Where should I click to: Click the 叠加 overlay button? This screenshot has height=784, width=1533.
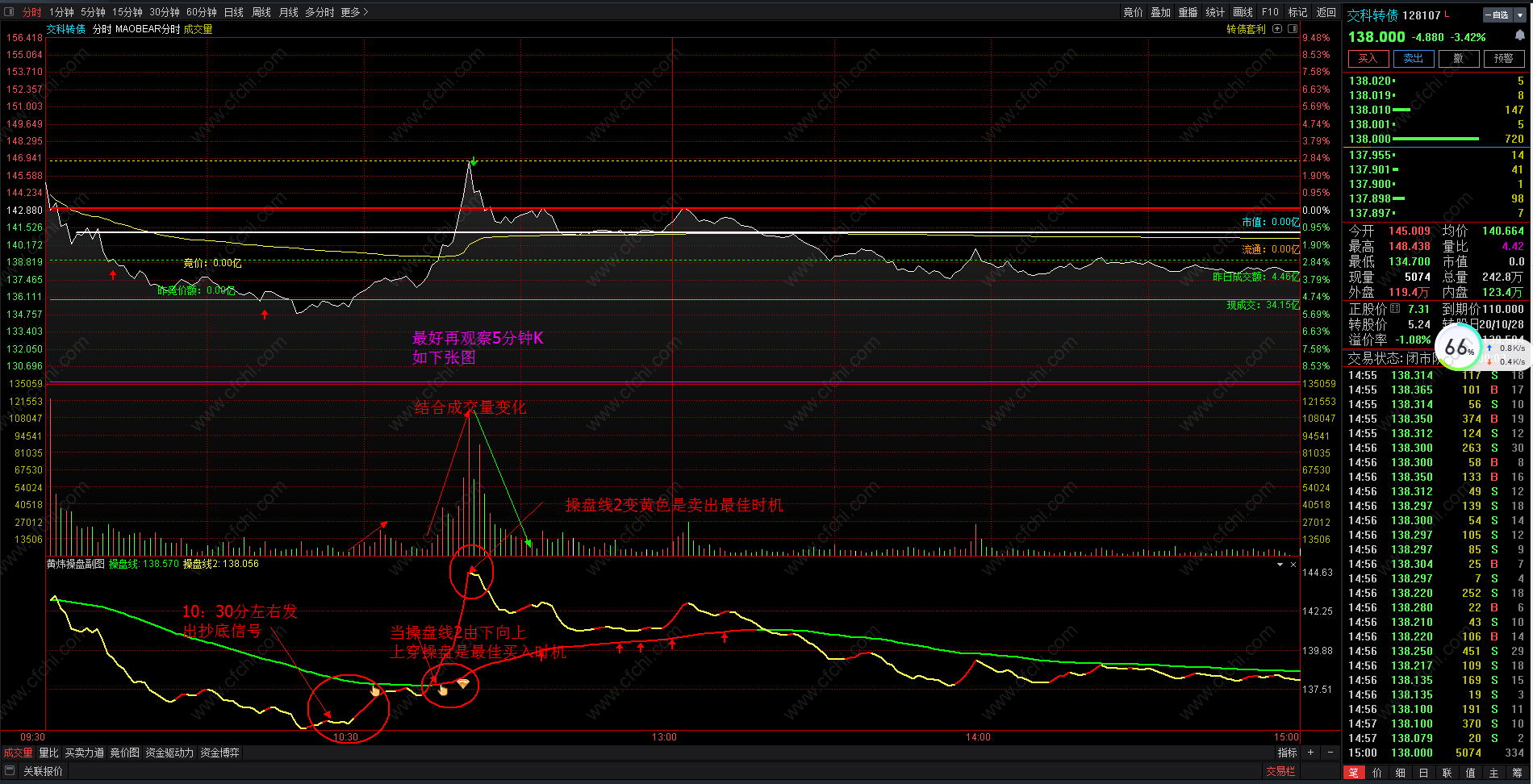(x=1160, y=12)
